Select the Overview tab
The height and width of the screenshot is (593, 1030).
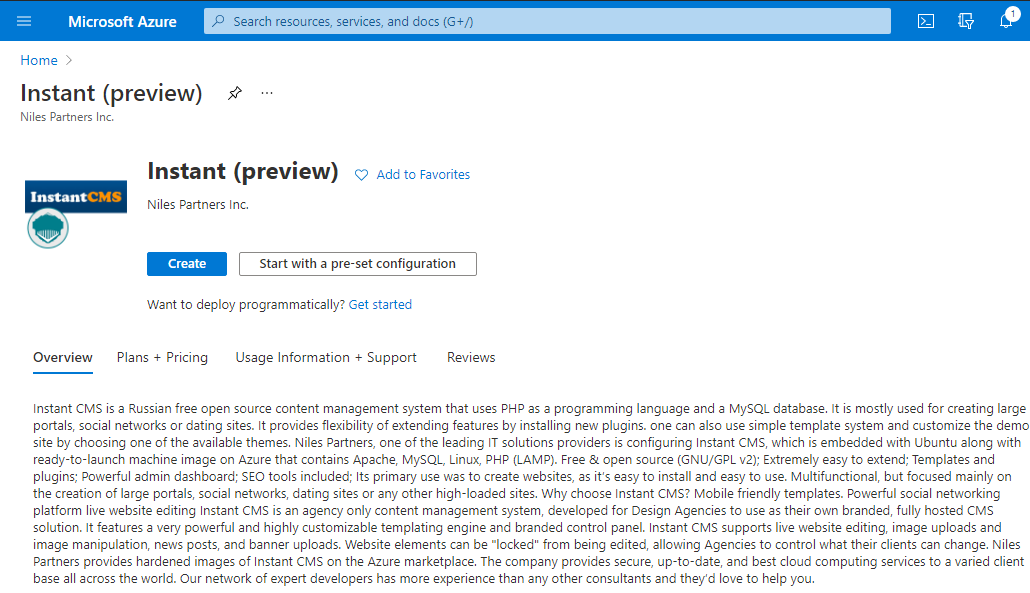coord(63,357)
